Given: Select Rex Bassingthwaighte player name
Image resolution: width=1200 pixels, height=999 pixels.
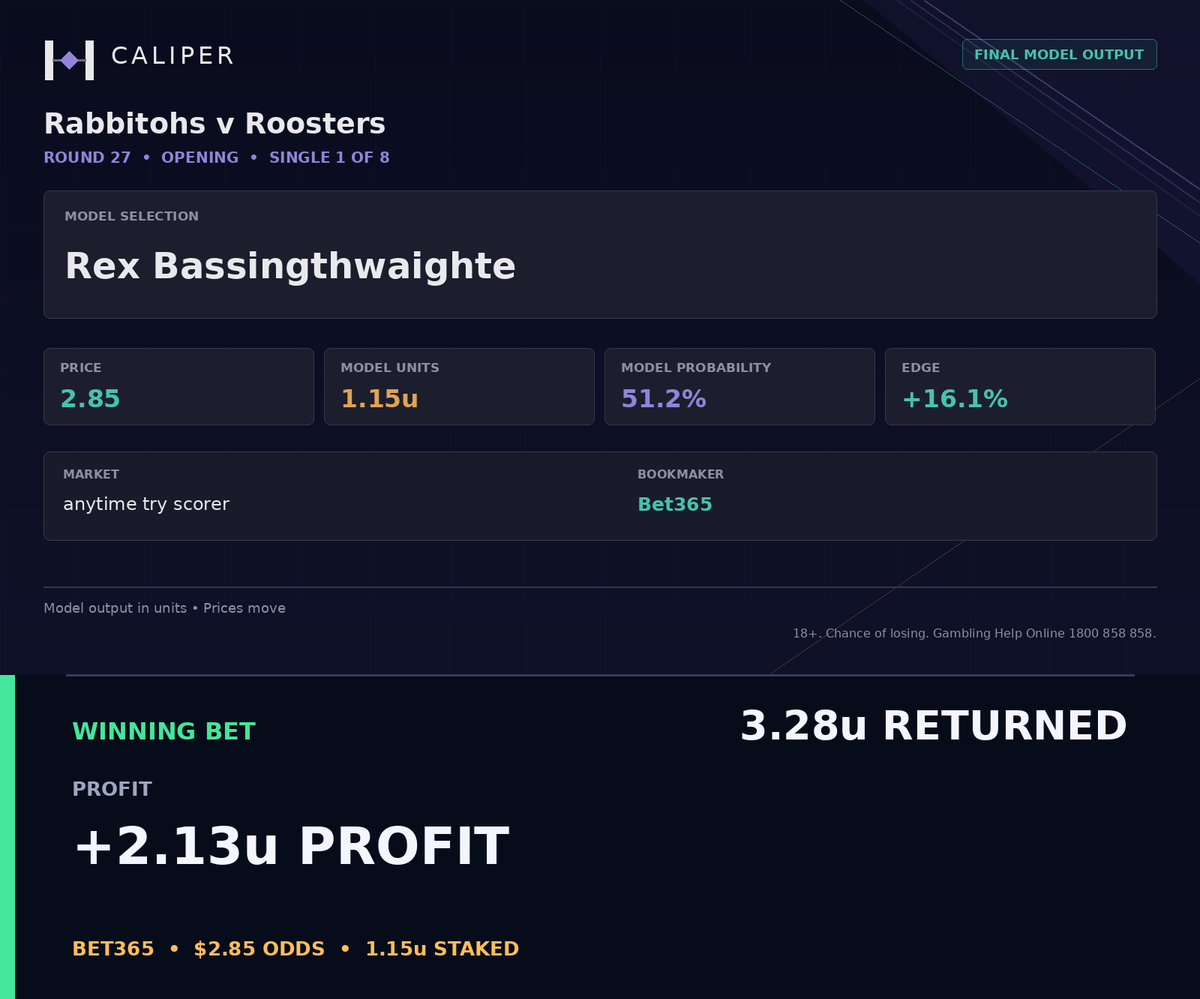Looking at the screenshot, I should [290, 267].
